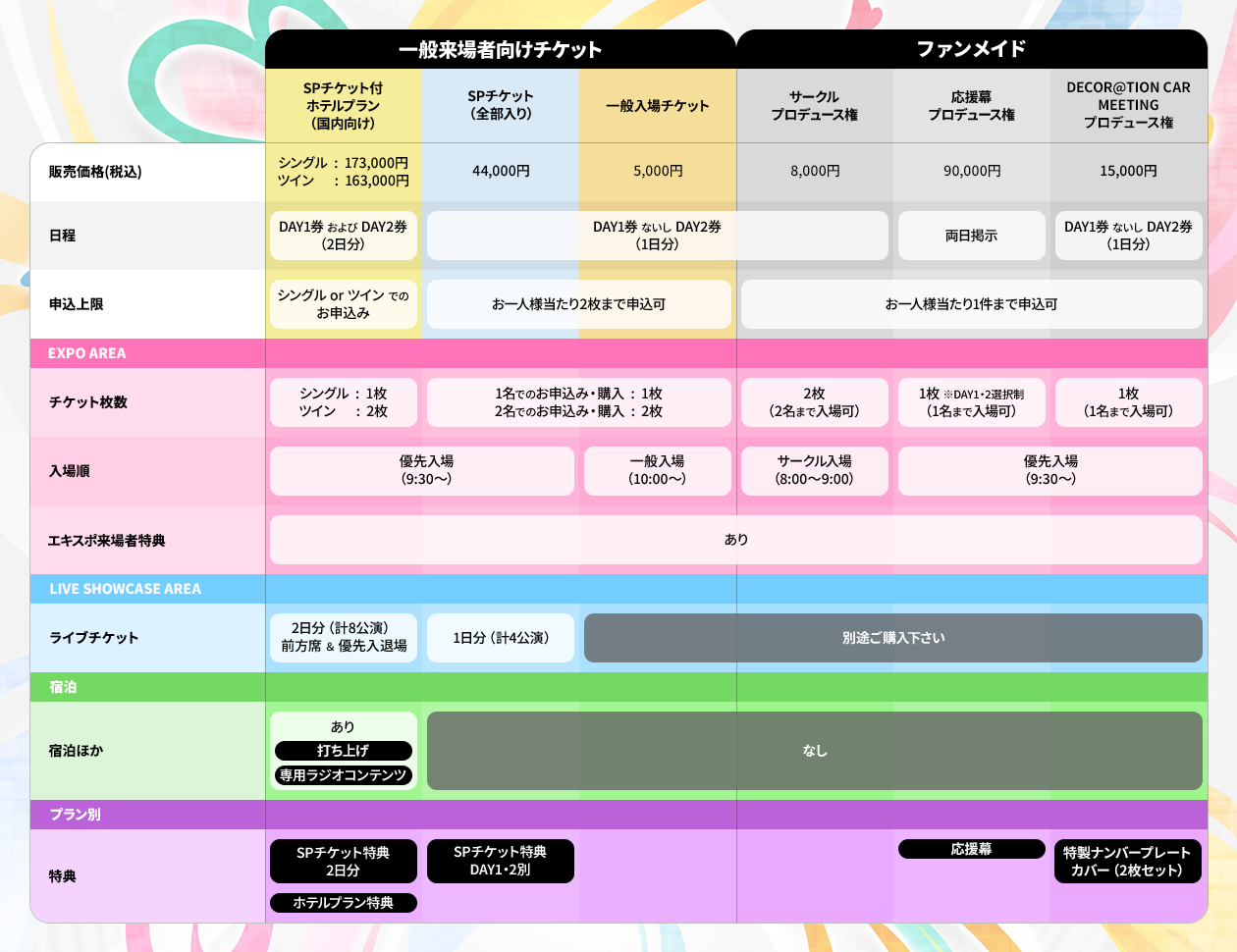Switch to the 「ファンメイド」 header tab

(971, 48)
